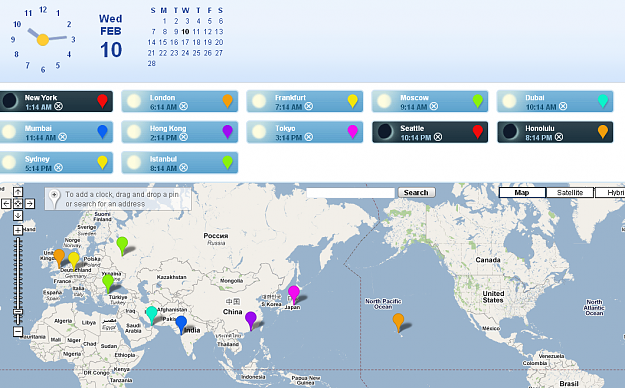Switch to Satellite view
The width and height of the screenshot is (625, 388).
click(x=570, y=193)
